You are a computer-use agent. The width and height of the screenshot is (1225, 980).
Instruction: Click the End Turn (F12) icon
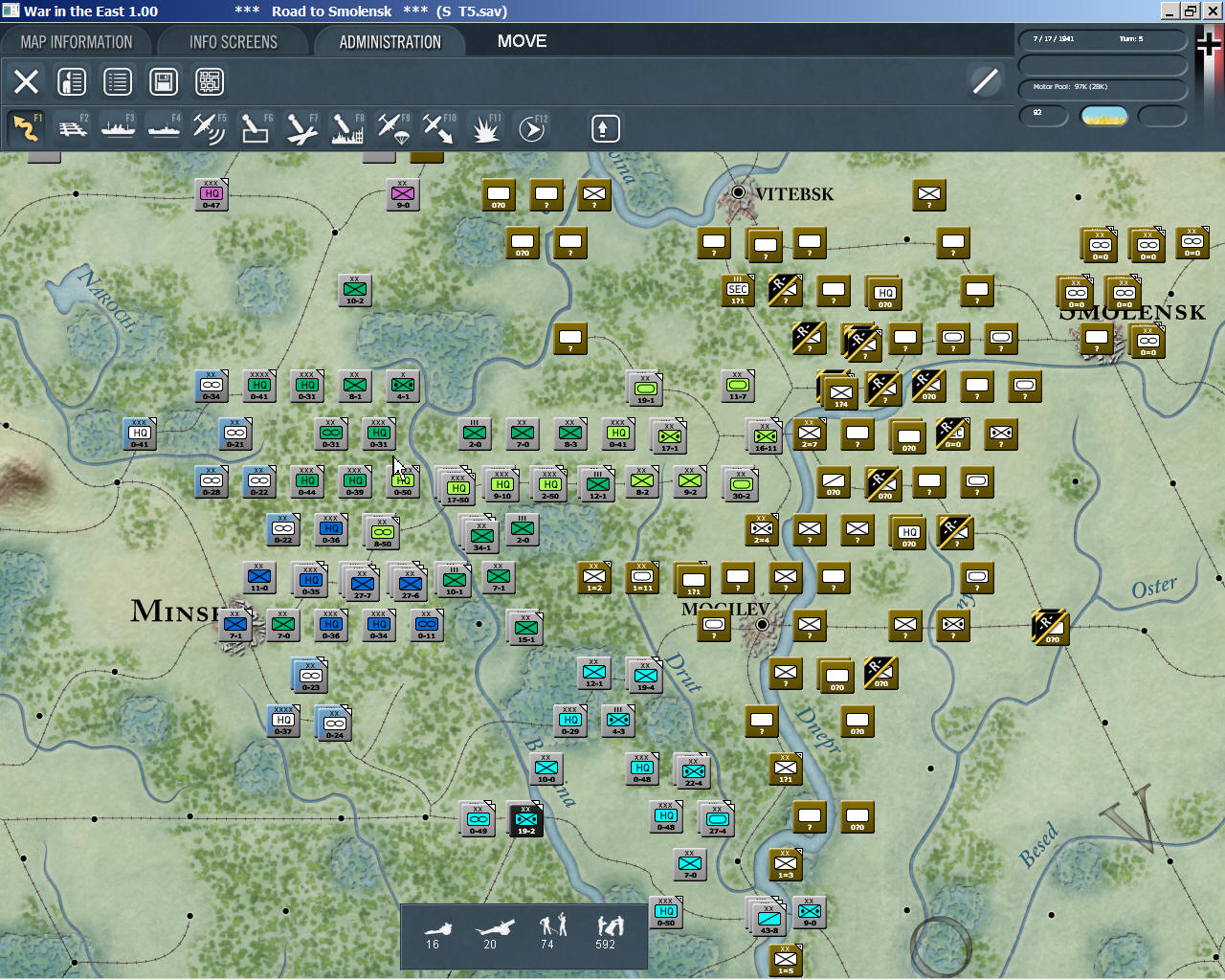(x=531, y=128)
